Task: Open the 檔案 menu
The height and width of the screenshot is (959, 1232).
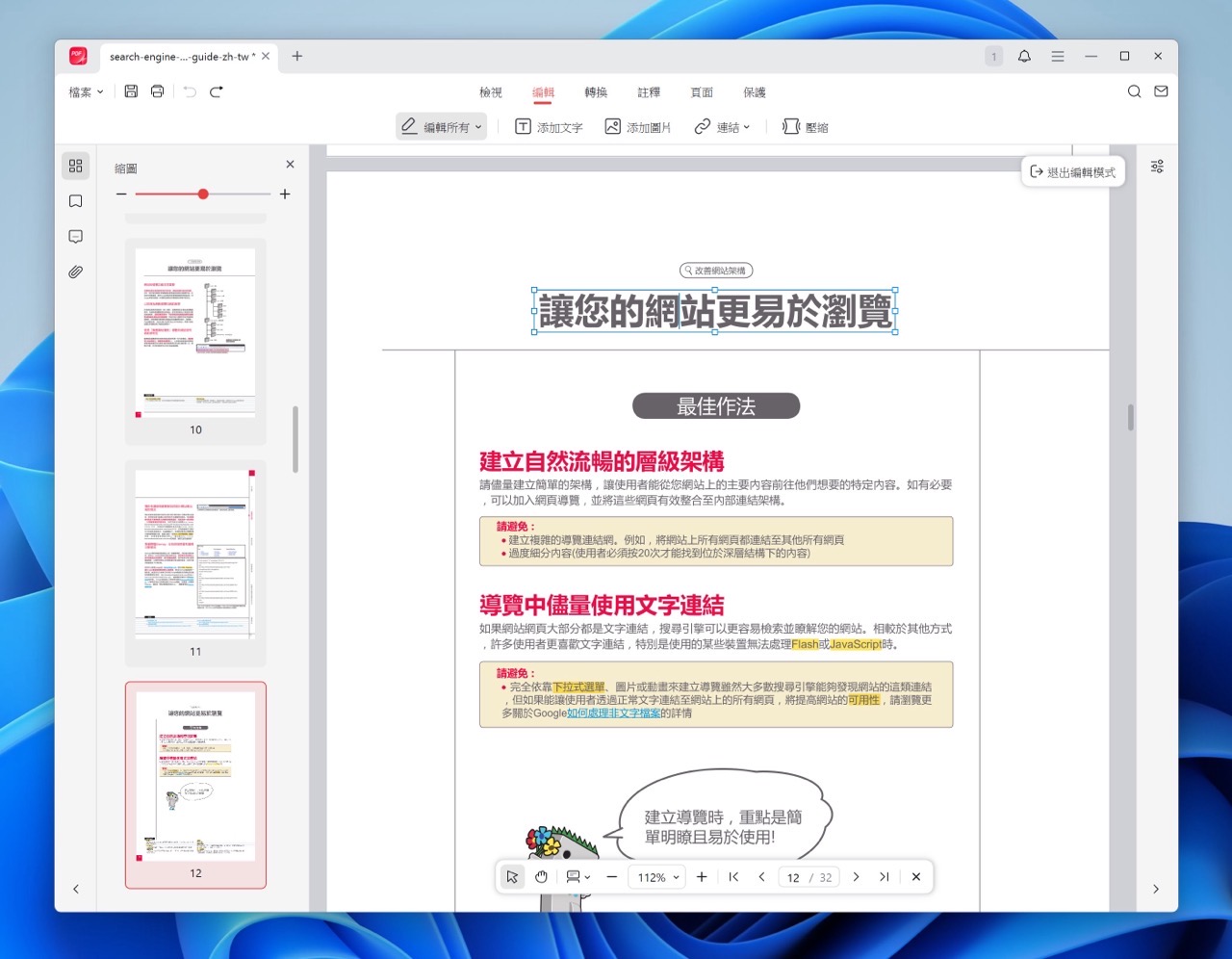Action: [x=86, y=92]
